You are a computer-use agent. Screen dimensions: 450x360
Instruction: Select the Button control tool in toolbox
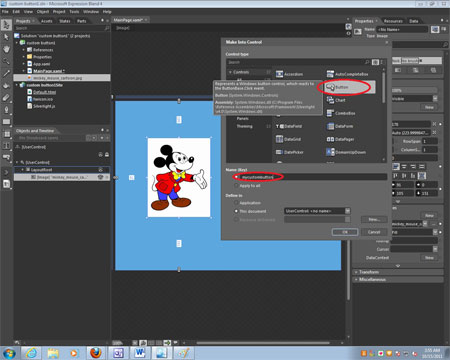(6, 158)
